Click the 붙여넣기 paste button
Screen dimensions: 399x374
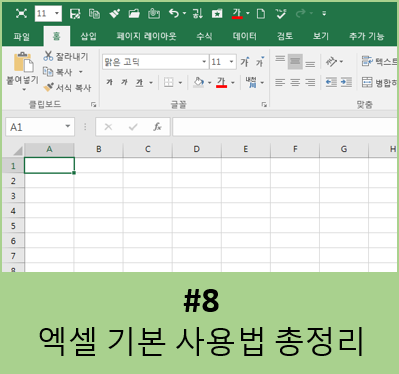point(23,72)
